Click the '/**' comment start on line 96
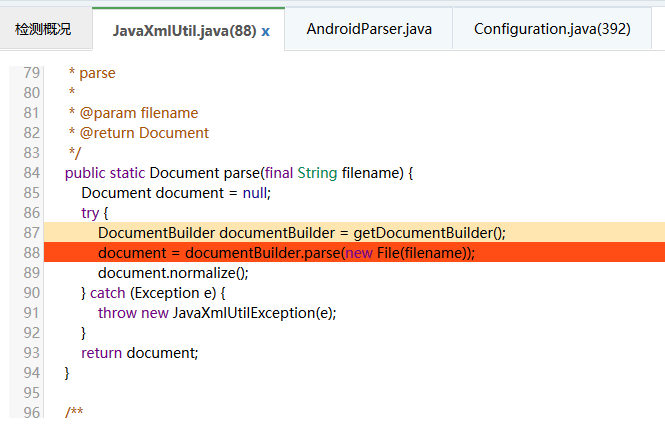 coord(74,412)
